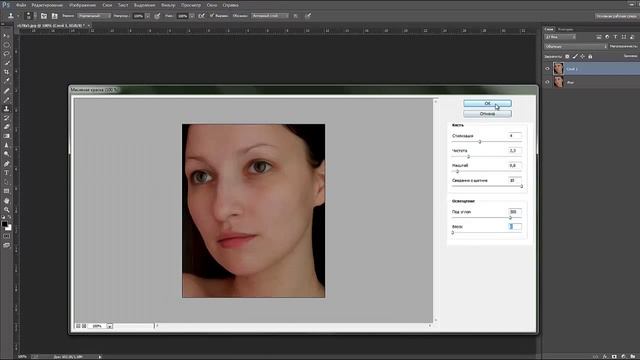Click zoom out button in dialog preview

[78, 326]
